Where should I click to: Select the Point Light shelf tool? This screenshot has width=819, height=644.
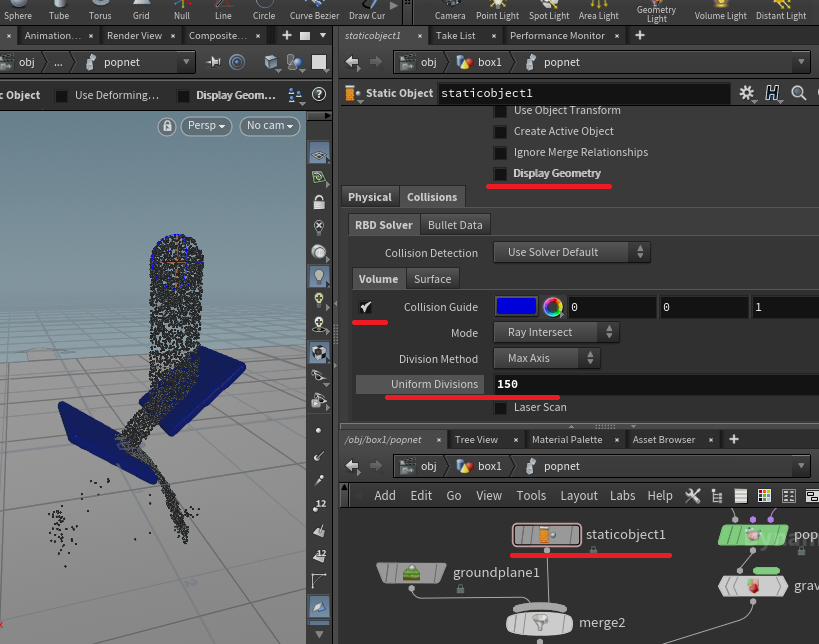497,10
